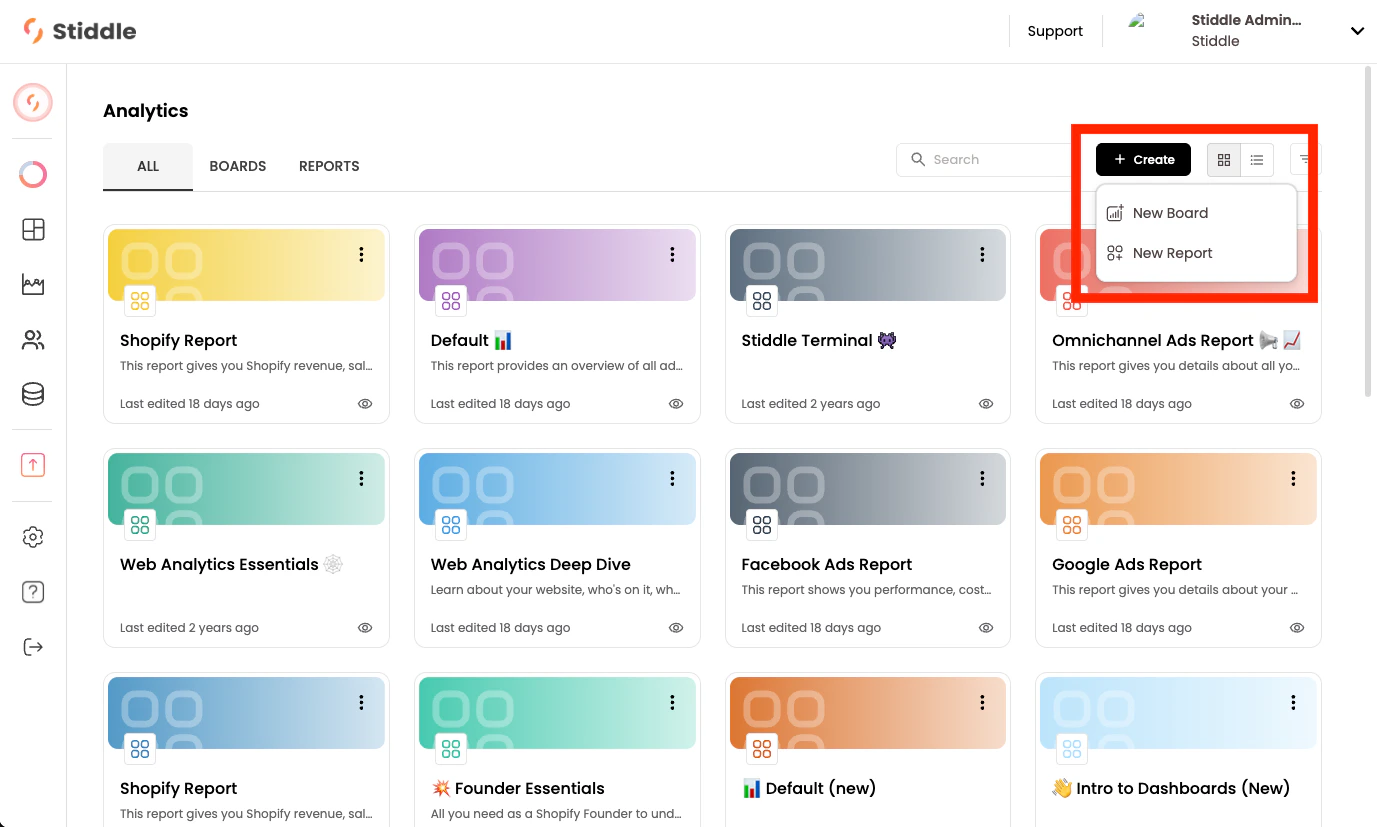Open three-dot menu on Default (new) card
The width and height of the screenshot is (1377, 827).
click(983, 703)
